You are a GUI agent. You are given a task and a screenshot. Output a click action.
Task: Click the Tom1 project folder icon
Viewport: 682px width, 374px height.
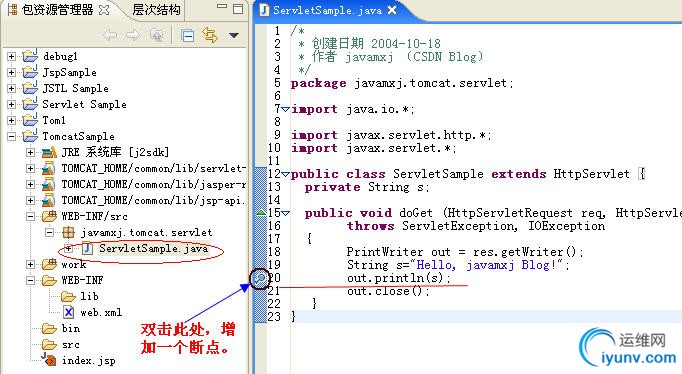click(30, 120)
